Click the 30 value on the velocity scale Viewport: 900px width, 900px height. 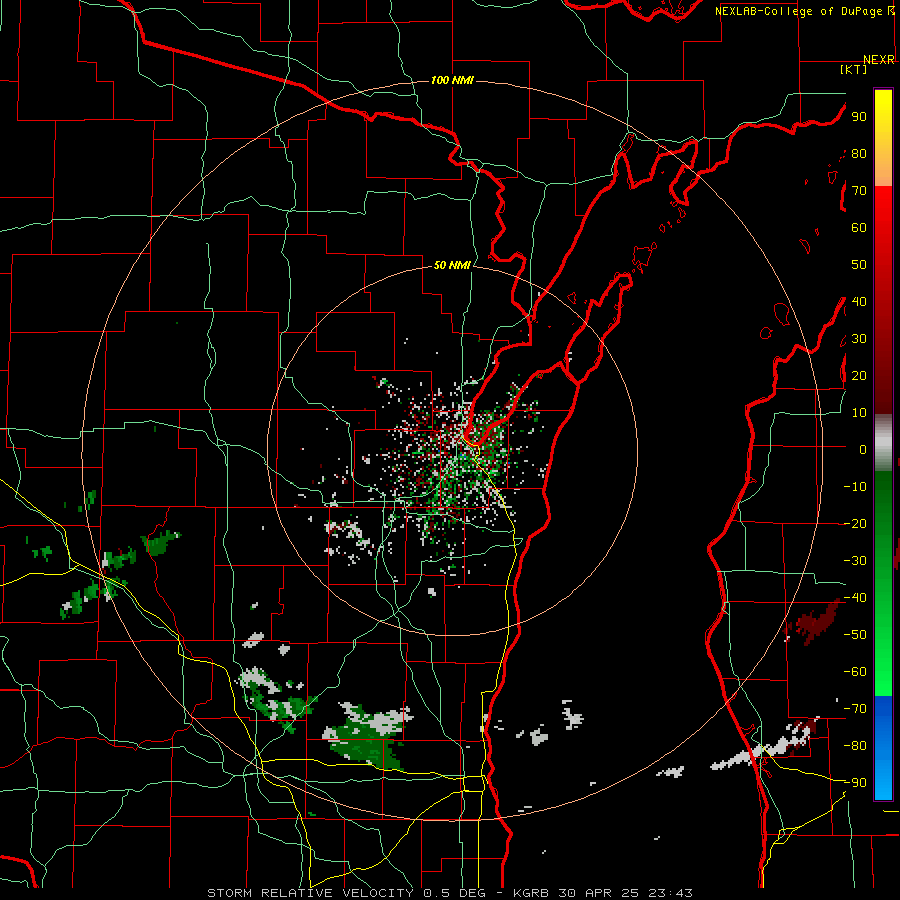point(859,339)
